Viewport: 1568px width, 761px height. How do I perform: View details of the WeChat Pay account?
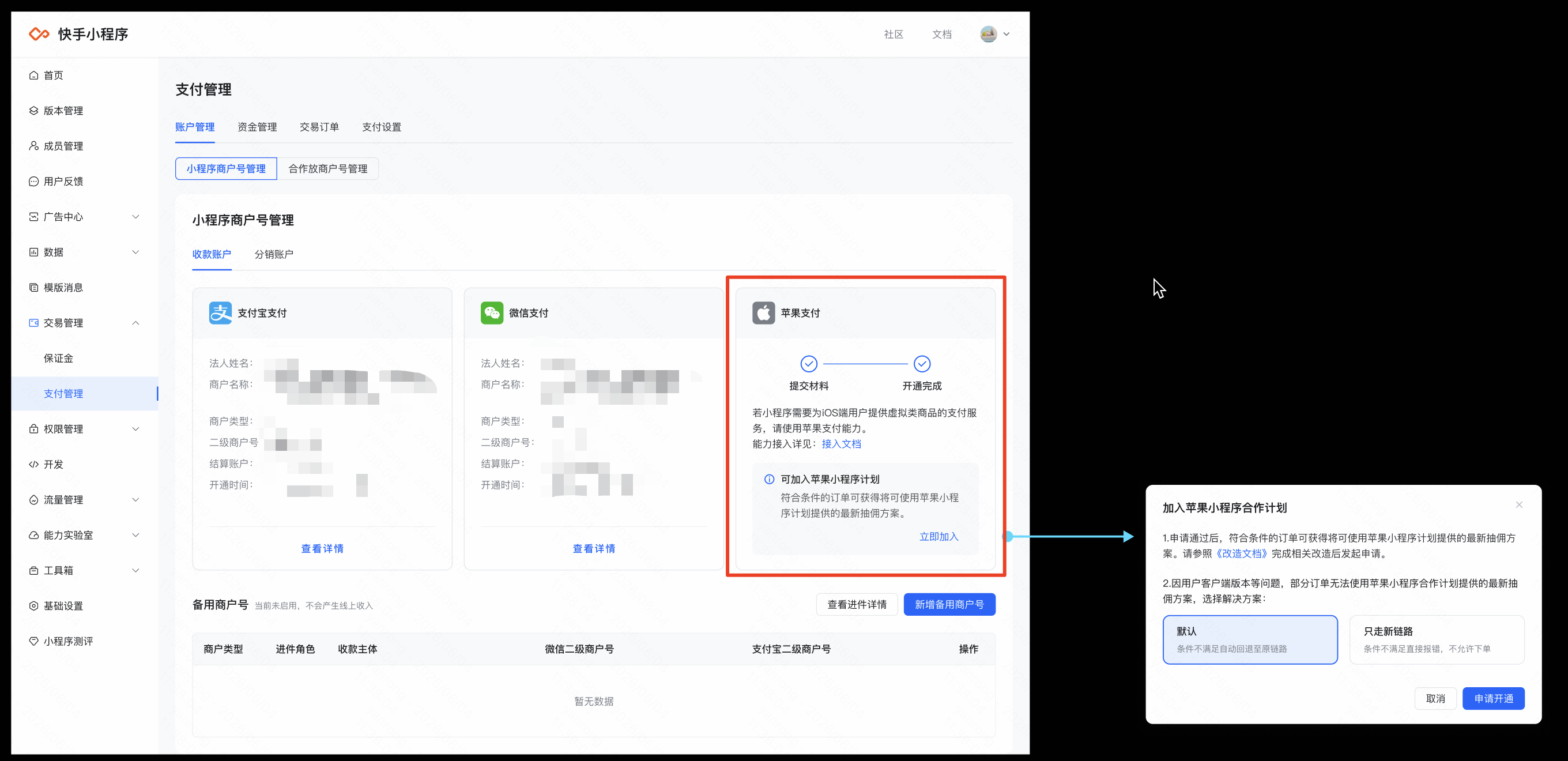point(594,548)
